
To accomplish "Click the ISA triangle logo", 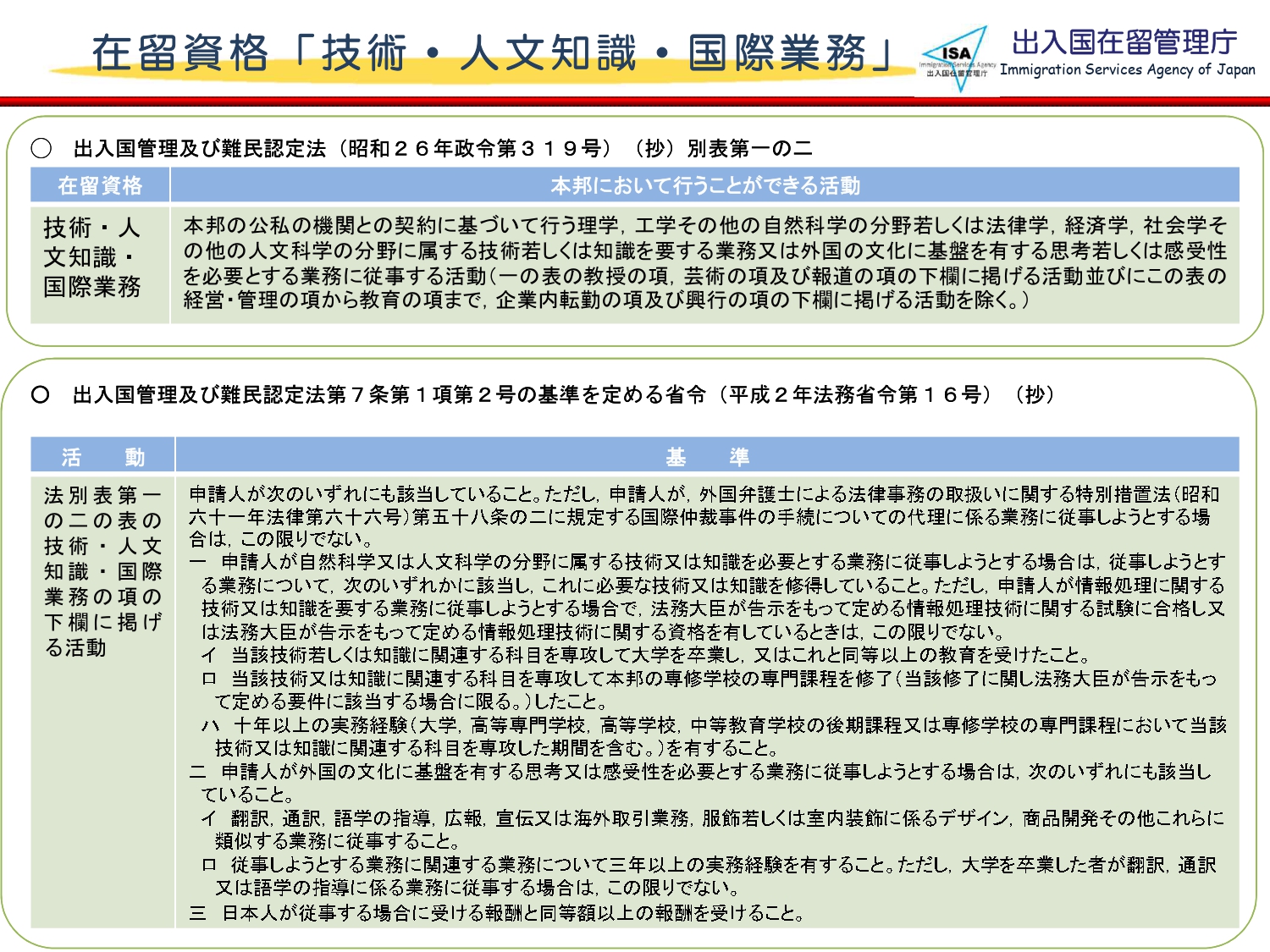I will click(x=957, y=59).
